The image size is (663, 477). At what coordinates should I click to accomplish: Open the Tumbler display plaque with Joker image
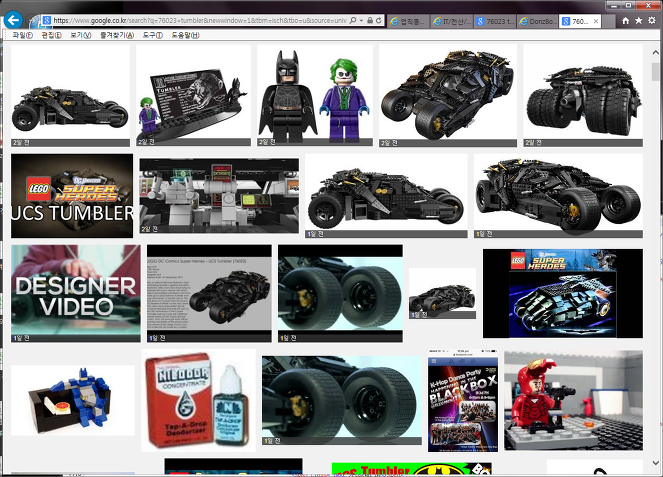coord(193,96)
